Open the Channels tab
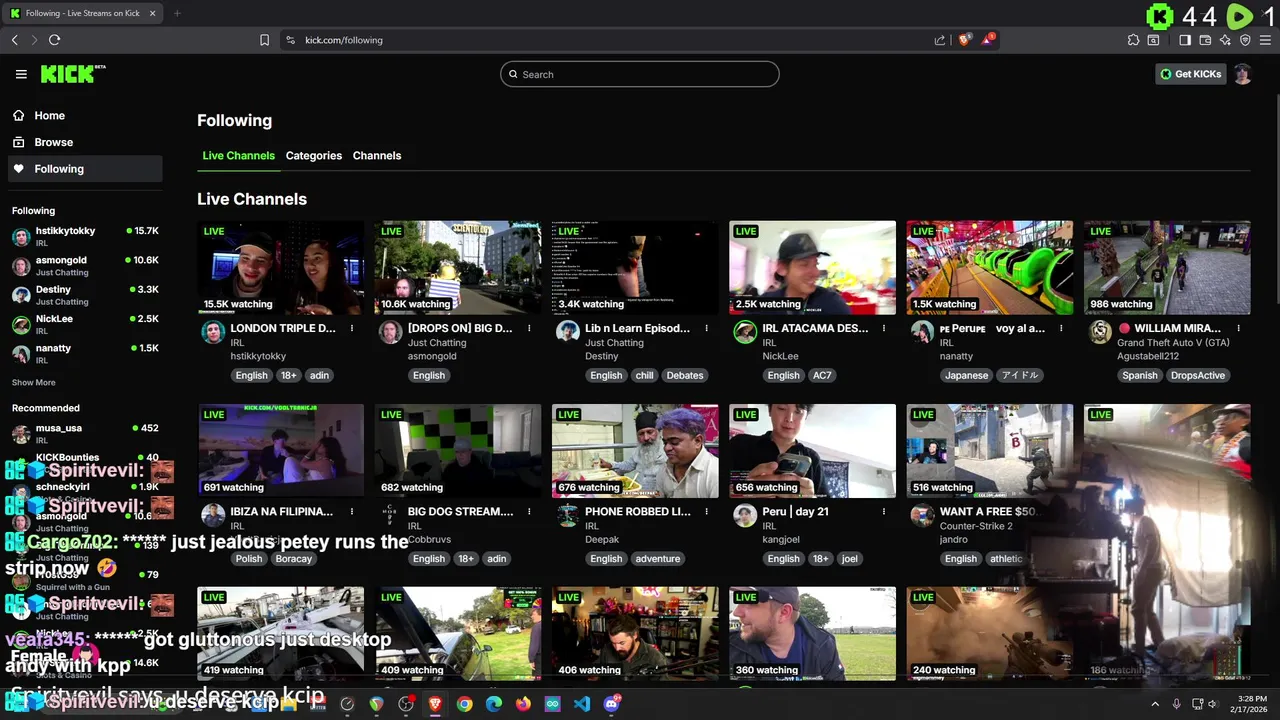Screen dimensions: 1280x720 pos(377,156)
